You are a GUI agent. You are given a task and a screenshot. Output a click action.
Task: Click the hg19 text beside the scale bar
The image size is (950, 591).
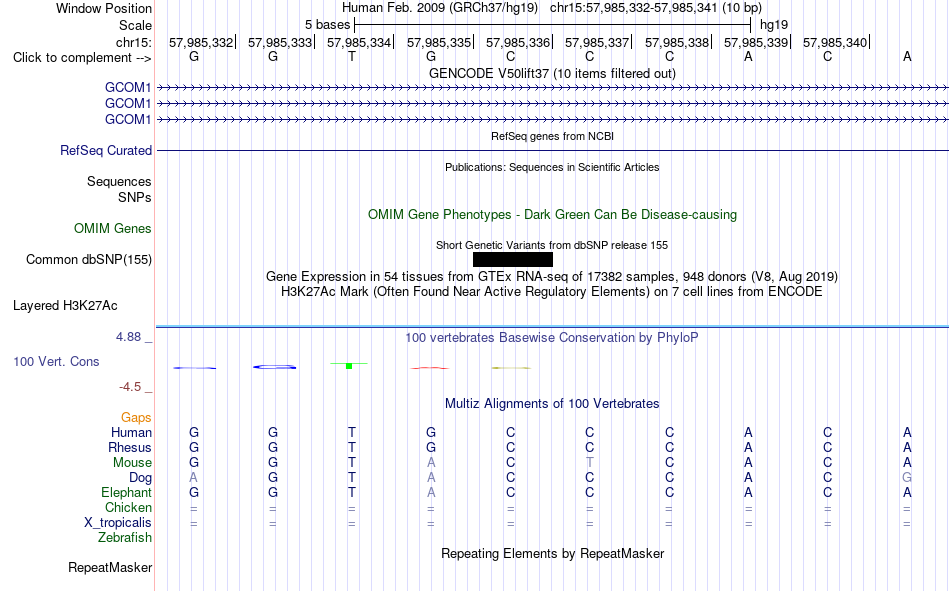pyautogui.click(x=774, y=25)
